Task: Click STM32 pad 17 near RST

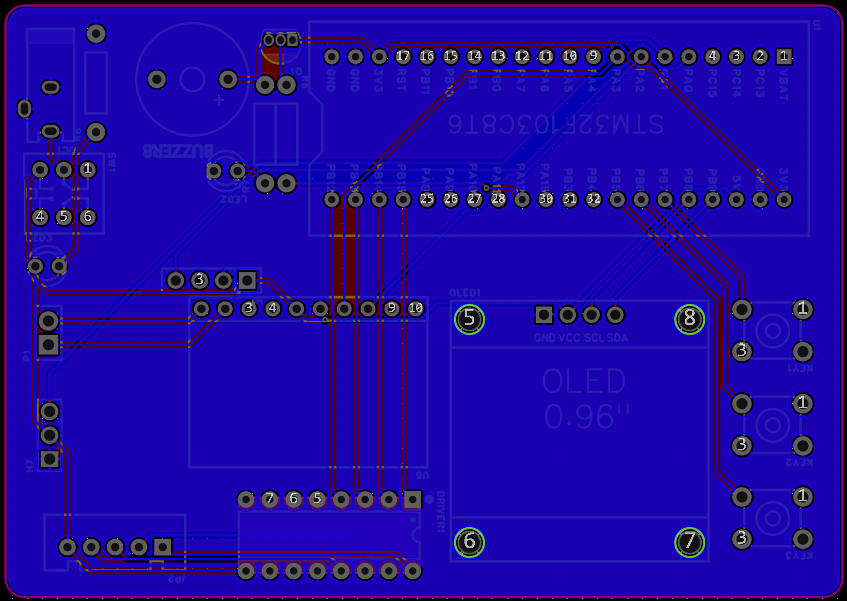Action: 403,56
